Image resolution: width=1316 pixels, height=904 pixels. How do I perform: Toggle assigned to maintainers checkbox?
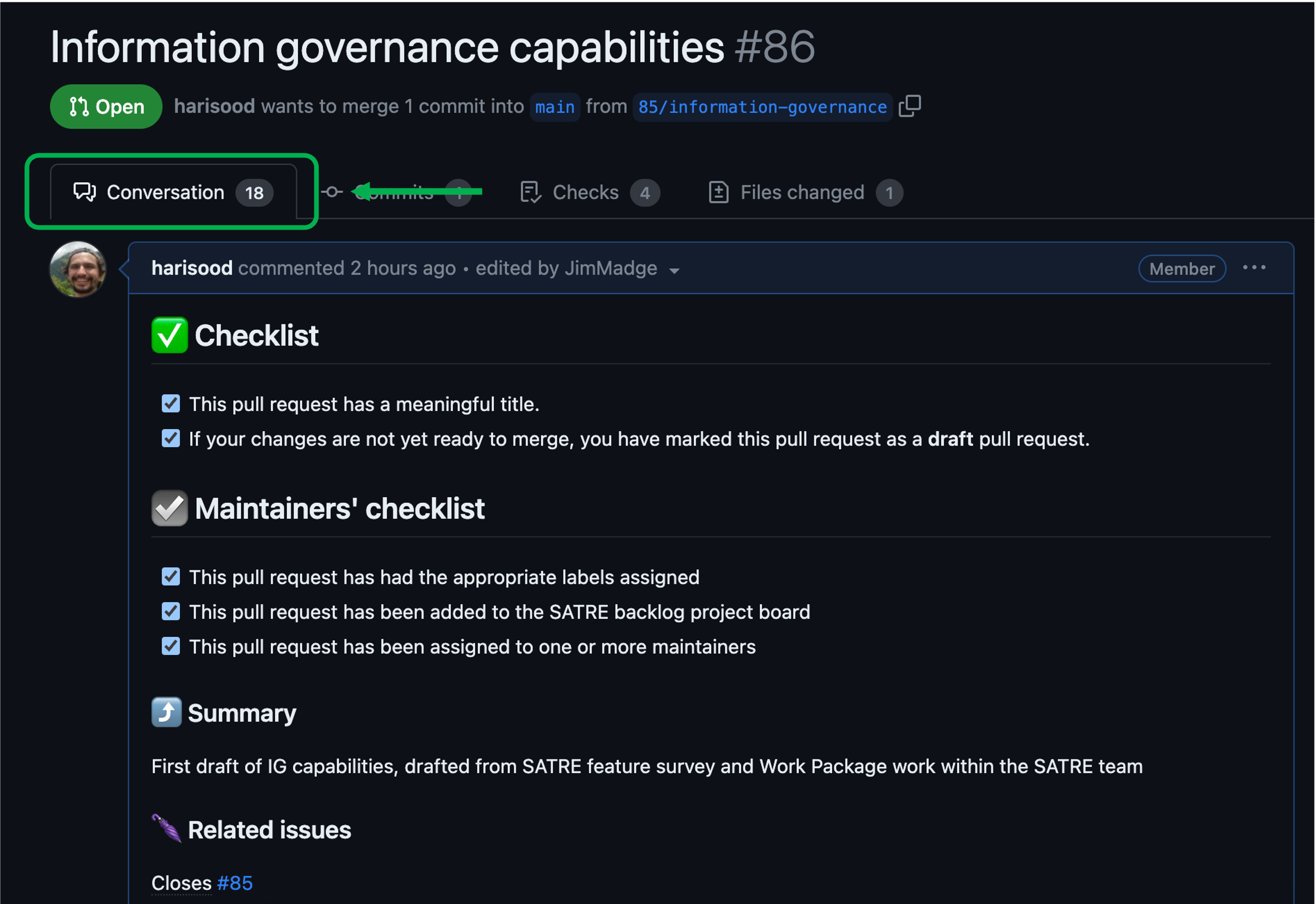point(171,646)
